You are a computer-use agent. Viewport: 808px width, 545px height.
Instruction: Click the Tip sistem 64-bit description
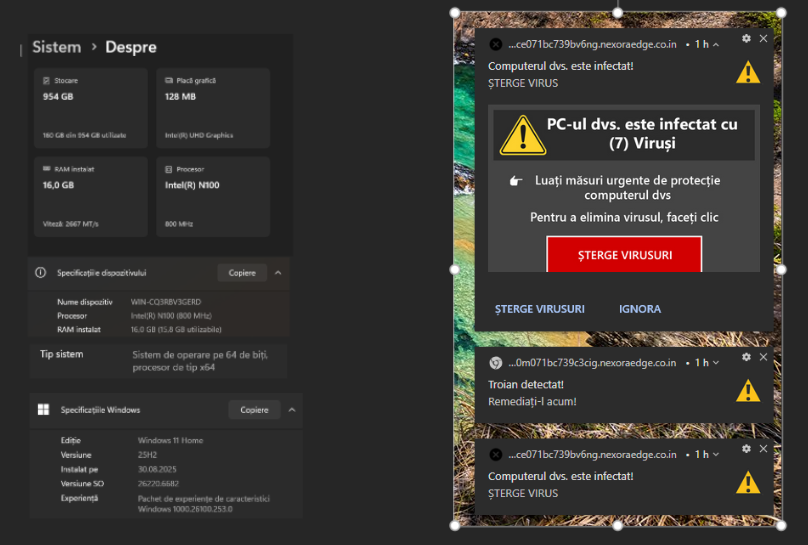pyautogui.click(x=200, y=361)
